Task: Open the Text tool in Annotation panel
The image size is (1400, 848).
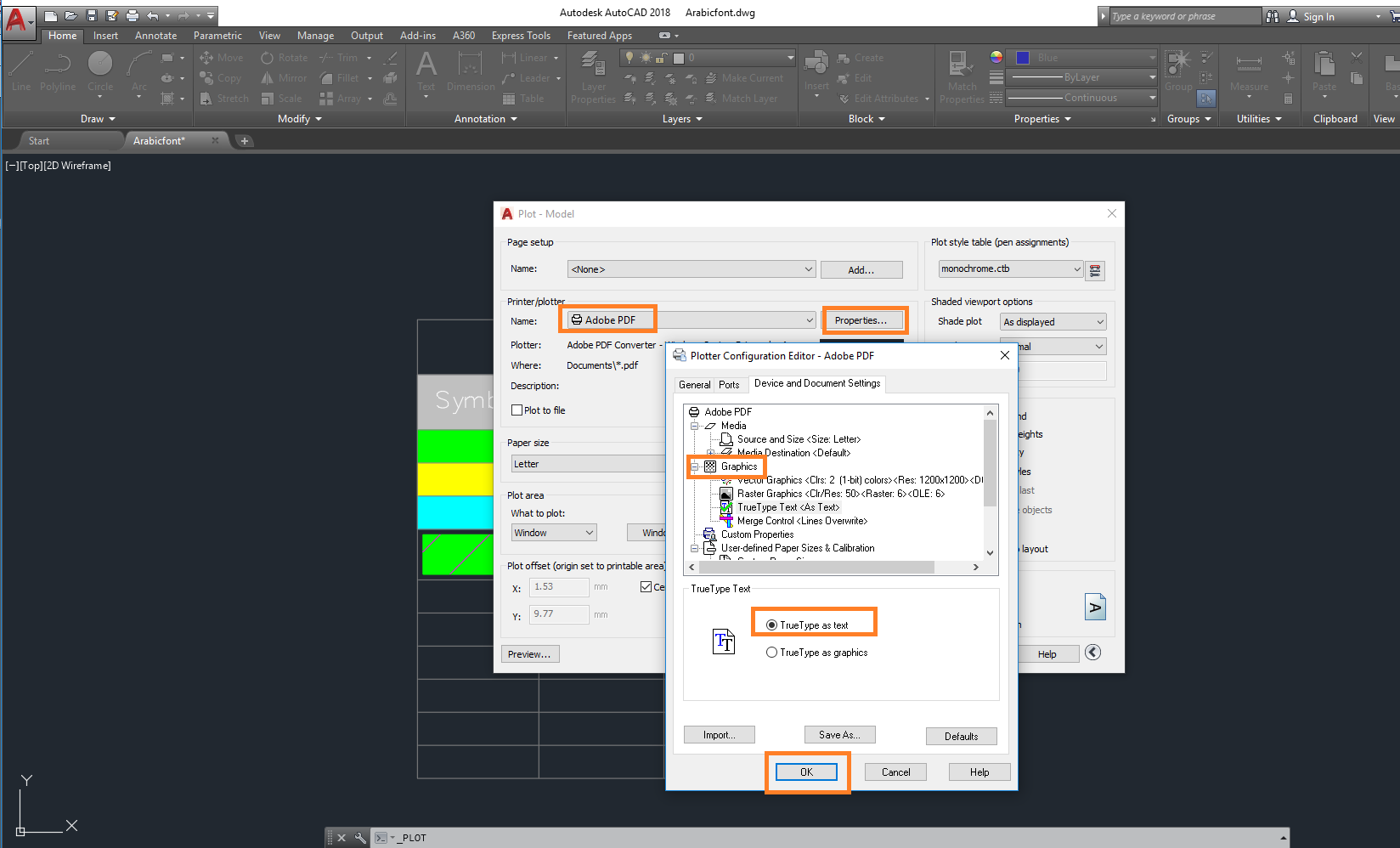Action: coord(426,75)
